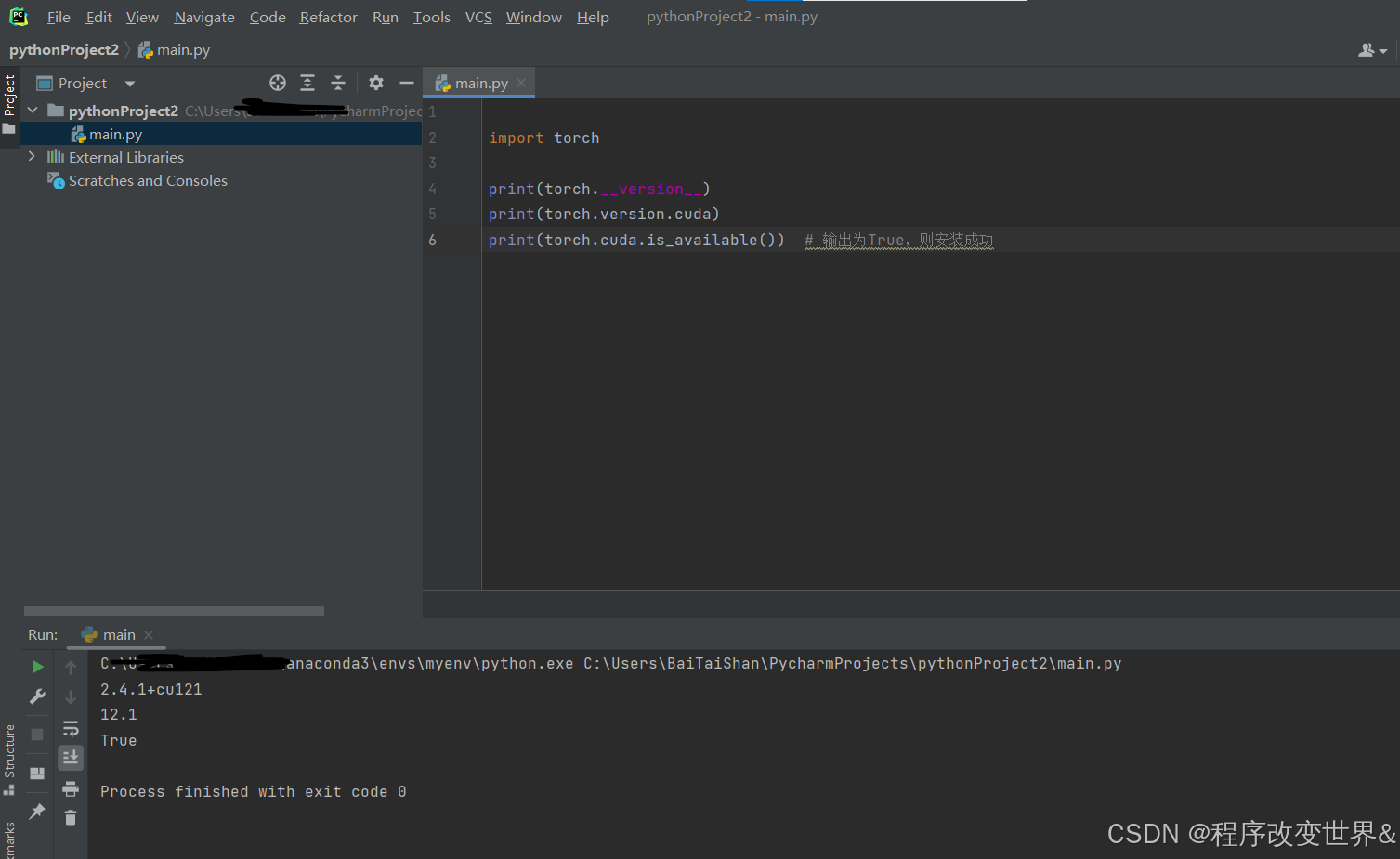Click print(torch.version.cuda) code line

(605, 214)
